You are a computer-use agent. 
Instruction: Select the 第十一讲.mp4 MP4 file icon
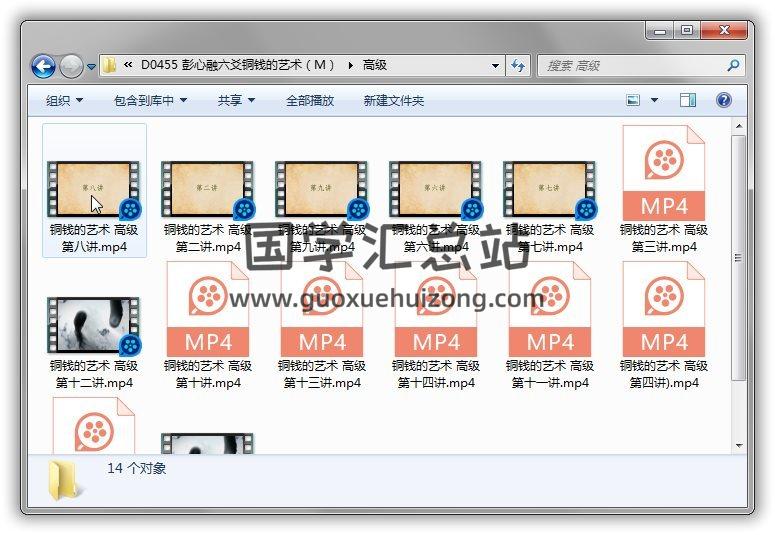tap(550, 309)
